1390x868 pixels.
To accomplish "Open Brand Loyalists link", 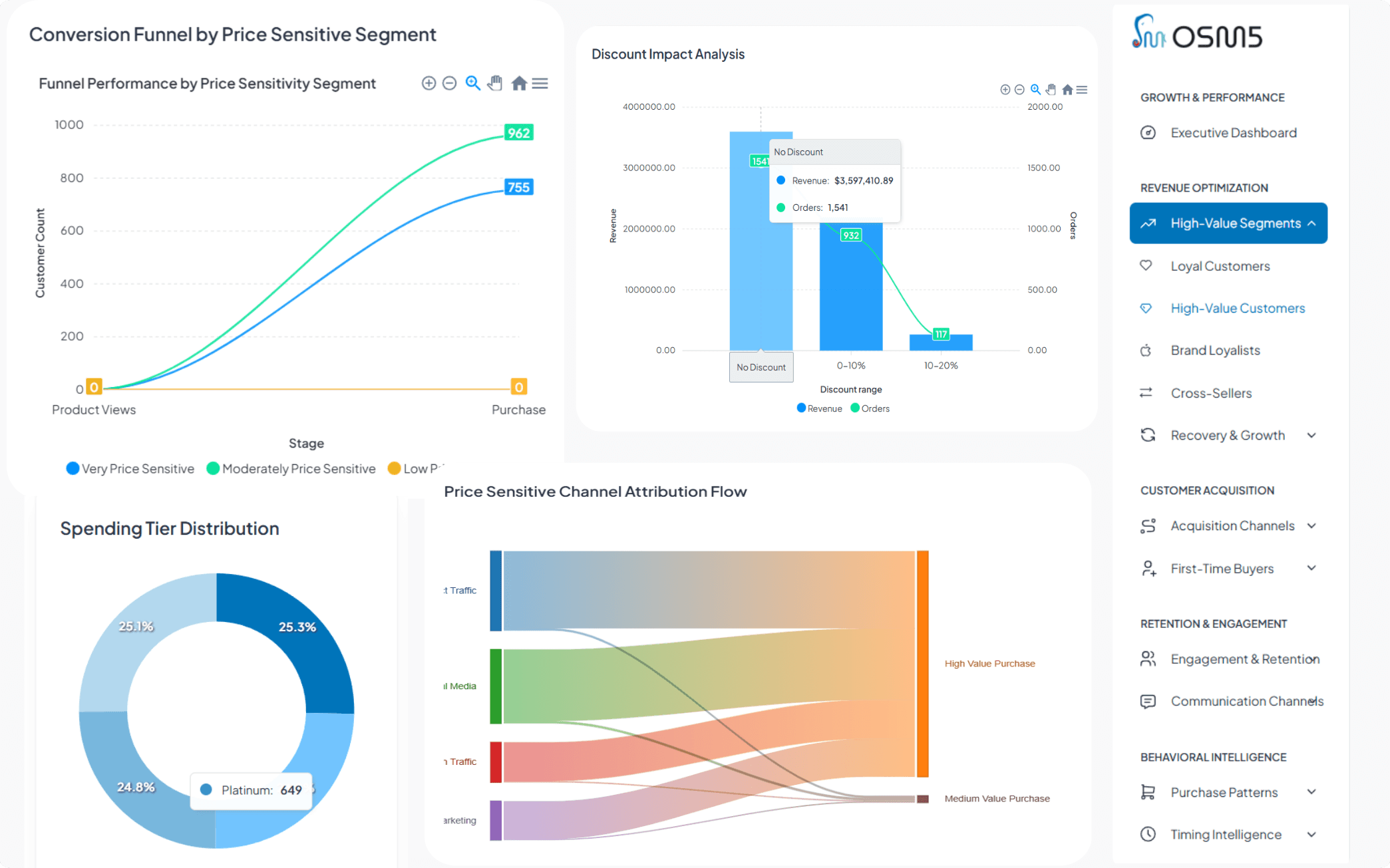I will pos(1215,351).
